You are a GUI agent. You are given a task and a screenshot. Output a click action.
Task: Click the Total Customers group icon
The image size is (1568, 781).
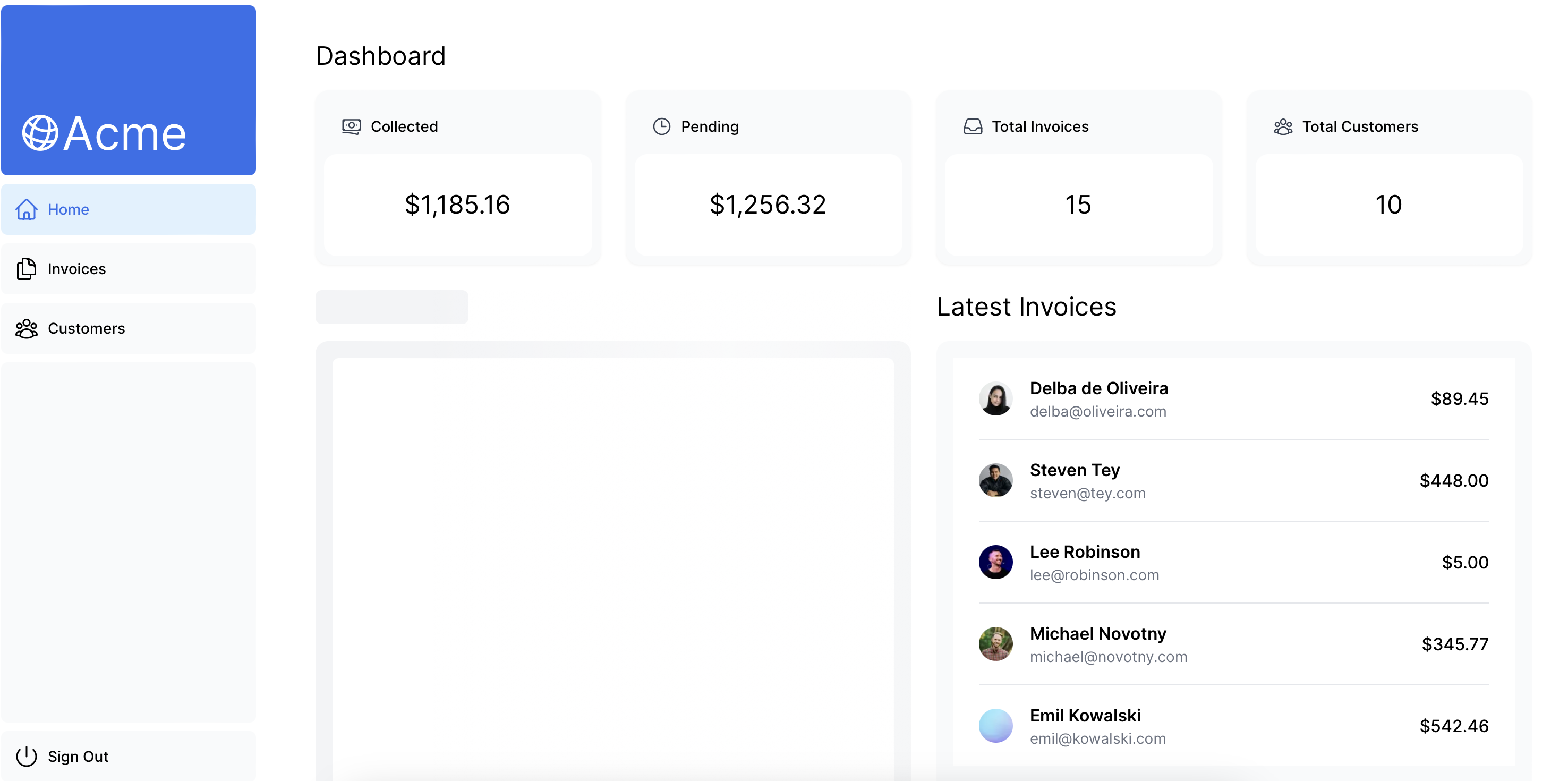tap(1283, 126)
